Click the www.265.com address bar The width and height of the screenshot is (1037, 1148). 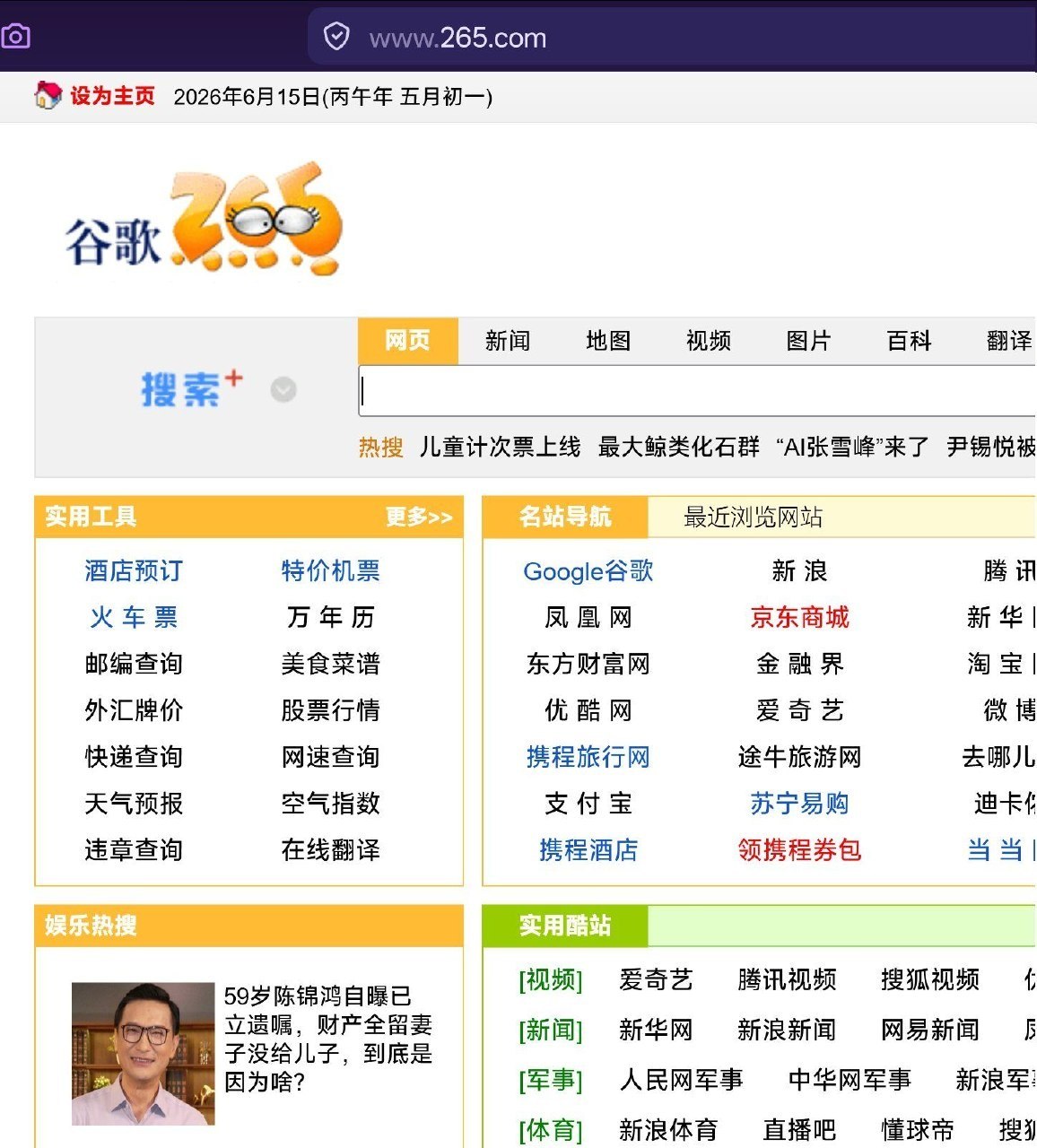point(673,38)
